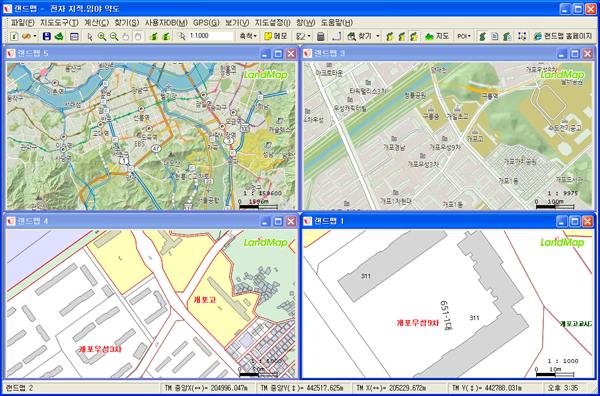Activate the 랜드맵 4 window title bar
Image resolution: width=600 pixels, height=396 pixels.
[x=133, y=221]
